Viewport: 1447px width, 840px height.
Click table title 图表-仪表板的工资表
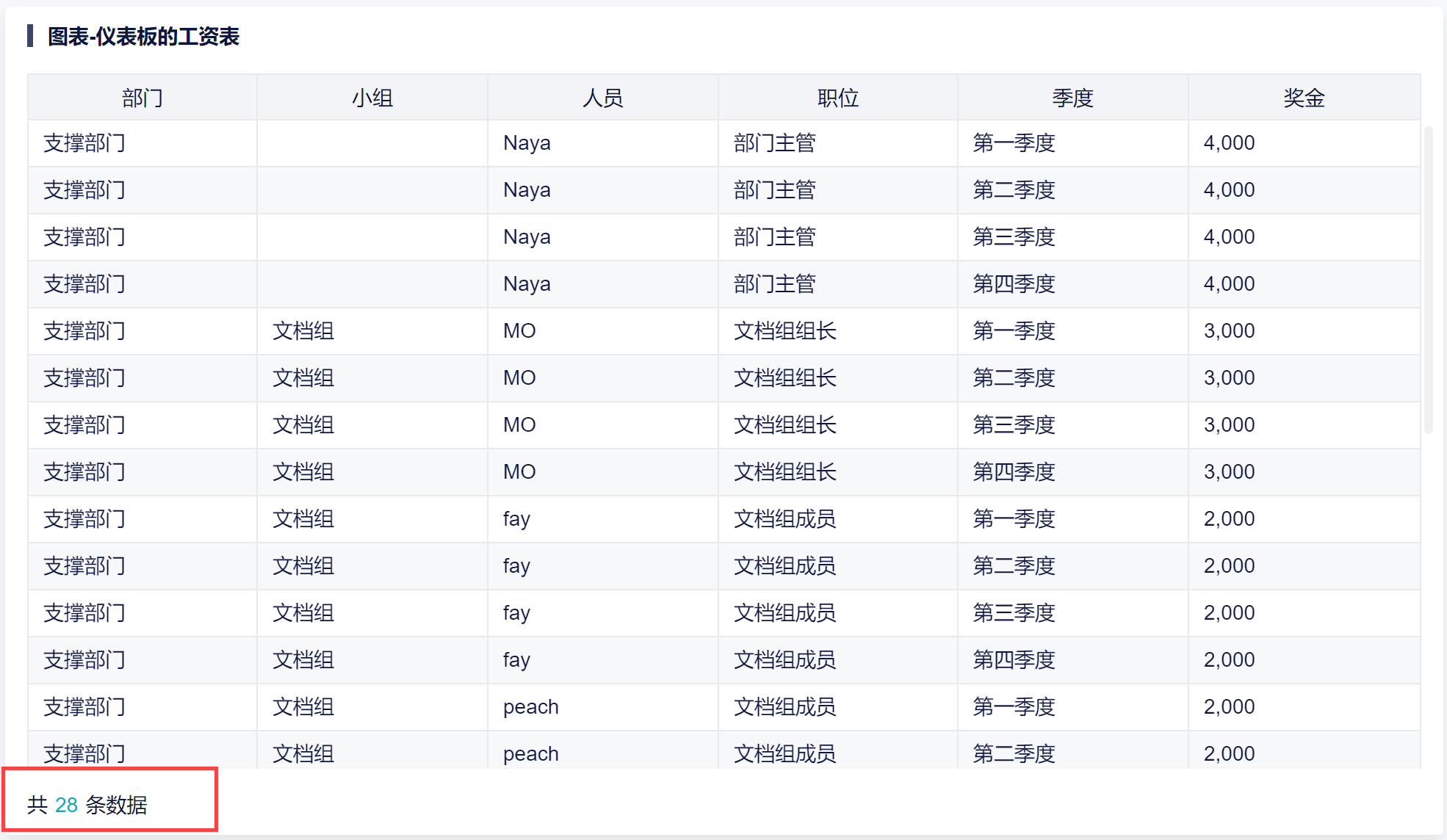click(143, 36)
